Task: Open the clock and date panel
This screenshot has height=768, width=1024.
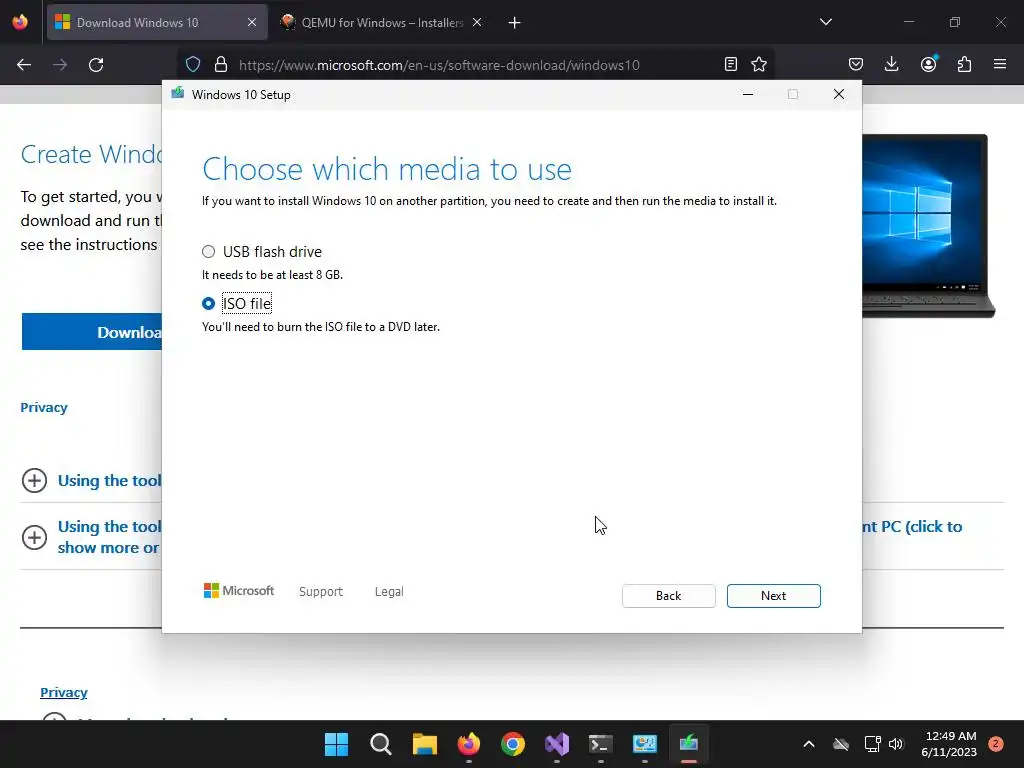Action: click(950, 744)
